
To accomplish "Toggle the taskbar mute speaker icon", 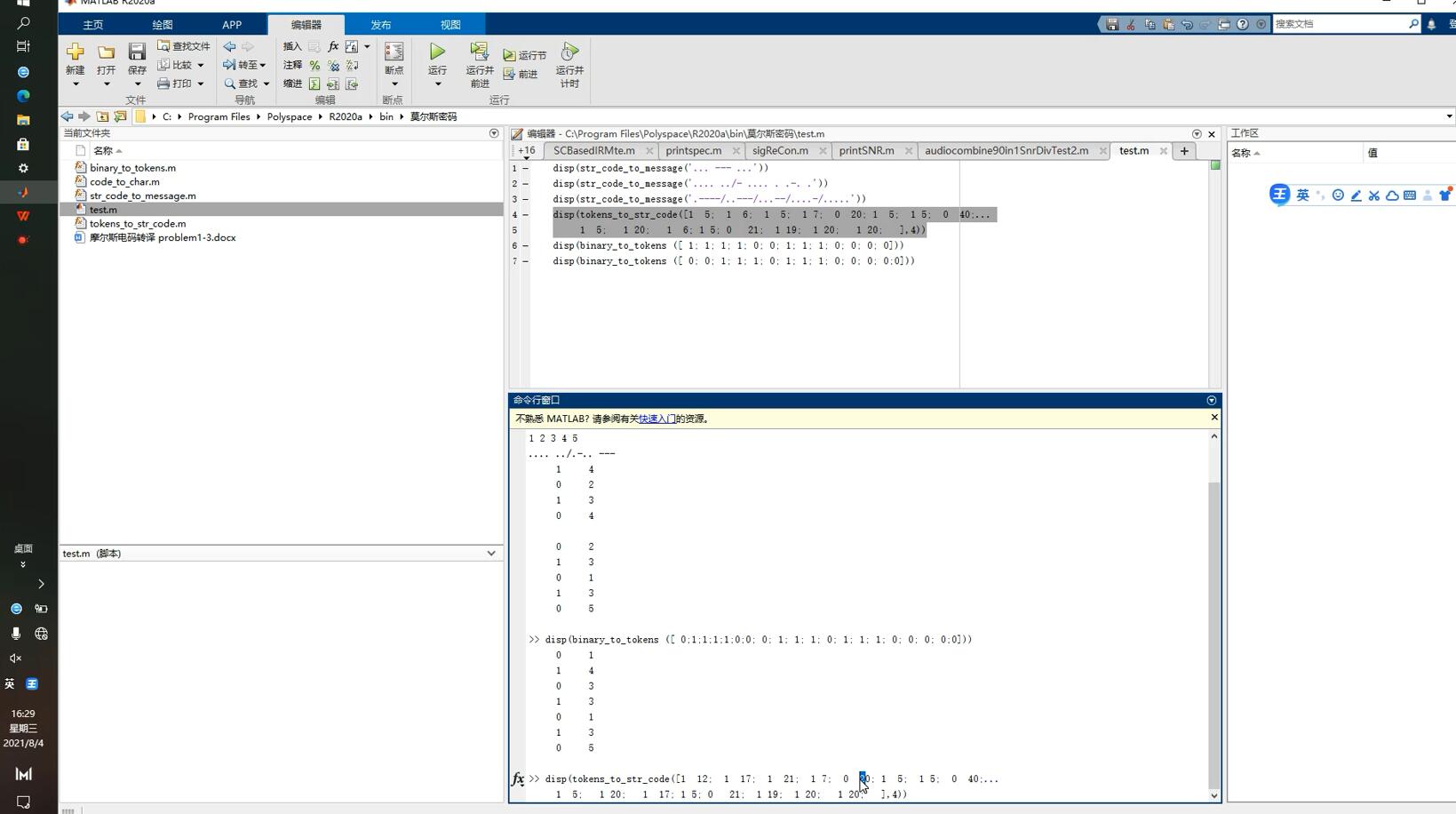I will (x=15, y=658).
